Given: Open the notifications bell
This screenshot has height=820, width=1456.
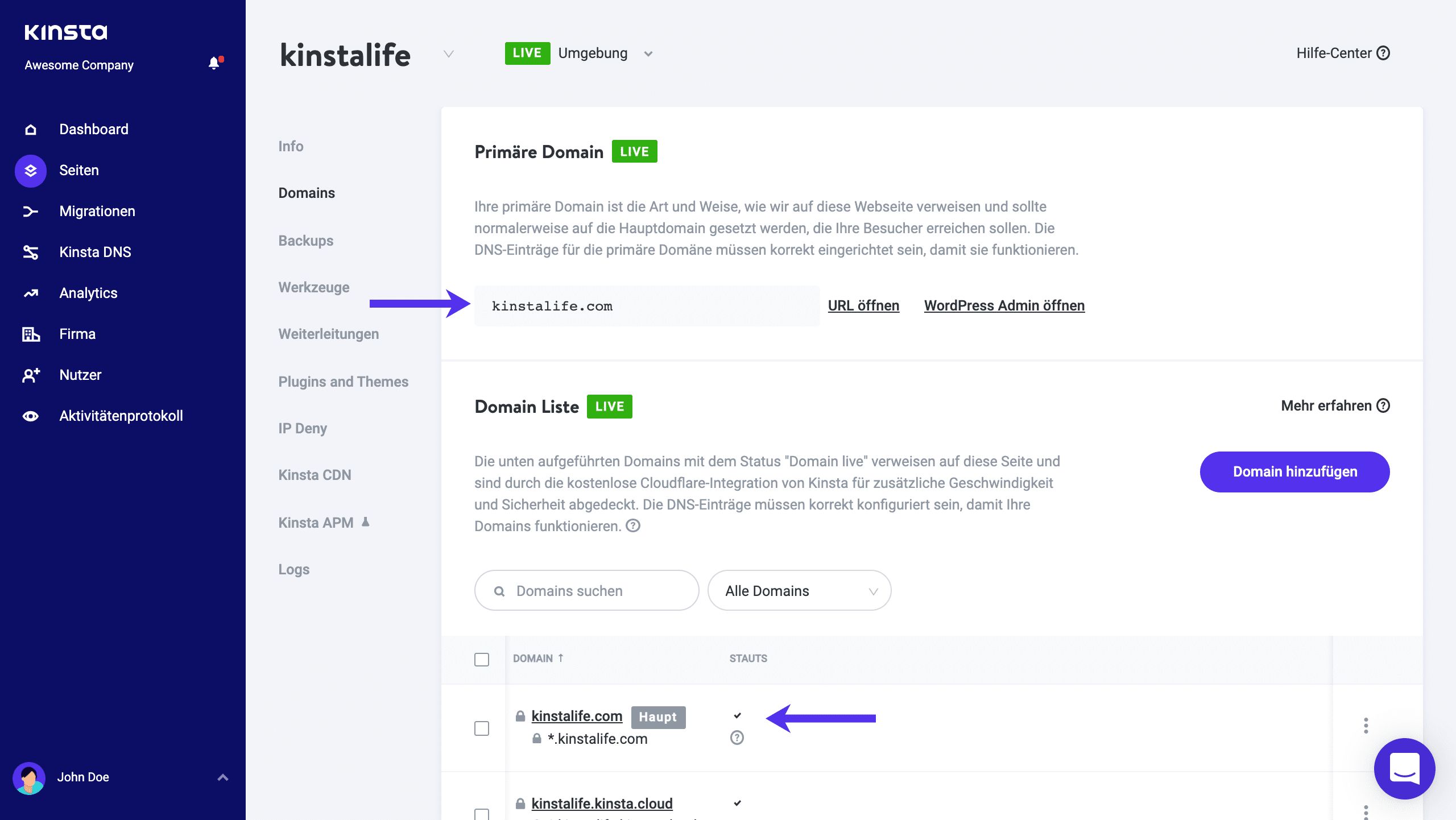Looking at the screenshot, I should [x=214, y=63].
